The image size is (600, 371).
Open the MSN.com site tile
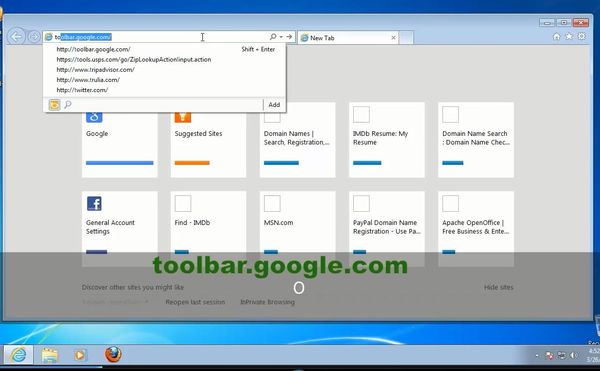(x=297, y=229)
